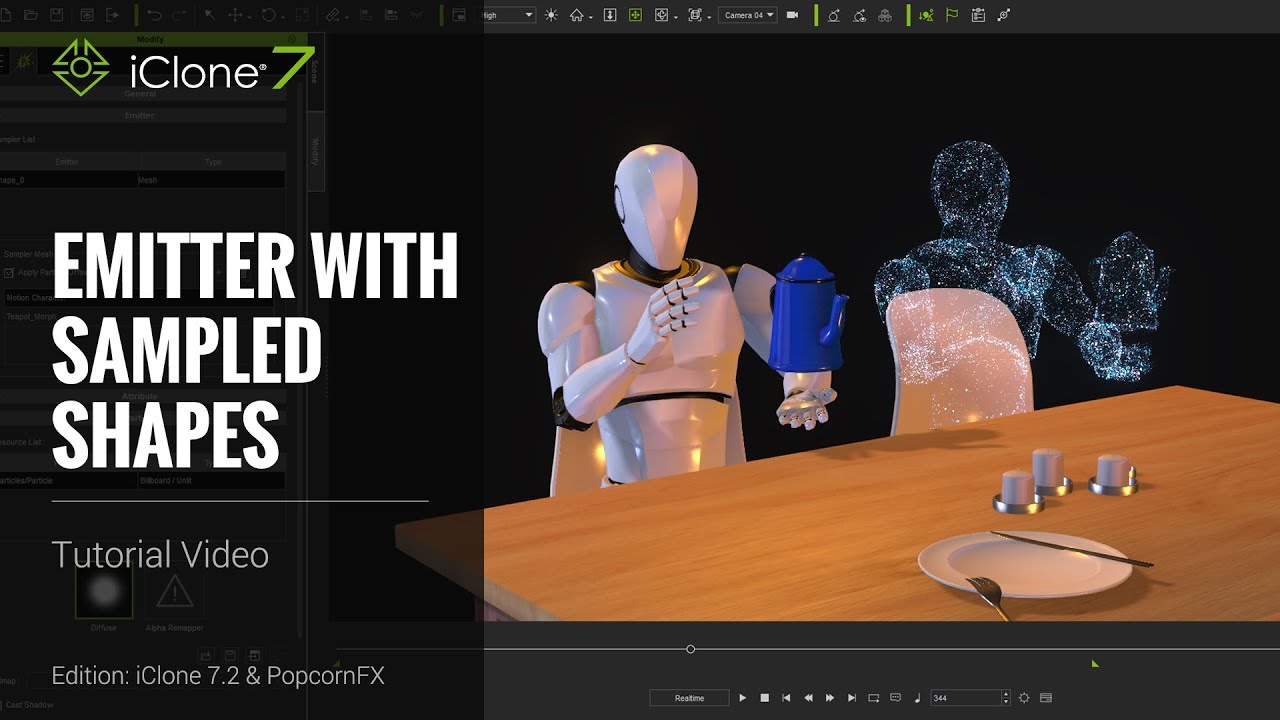Stop playback with the Stop button
This screenshot has width=1280, height=720.
[x=764, y=698]
